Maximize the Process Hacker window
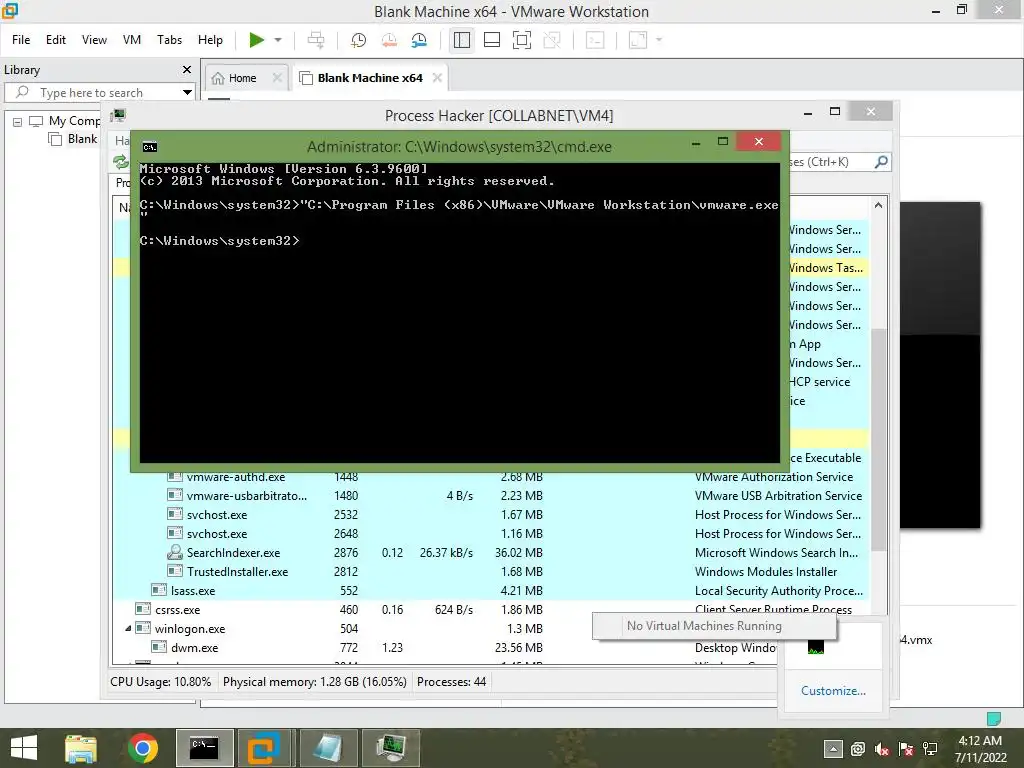Screen dimensions: 1024x768 835,112
